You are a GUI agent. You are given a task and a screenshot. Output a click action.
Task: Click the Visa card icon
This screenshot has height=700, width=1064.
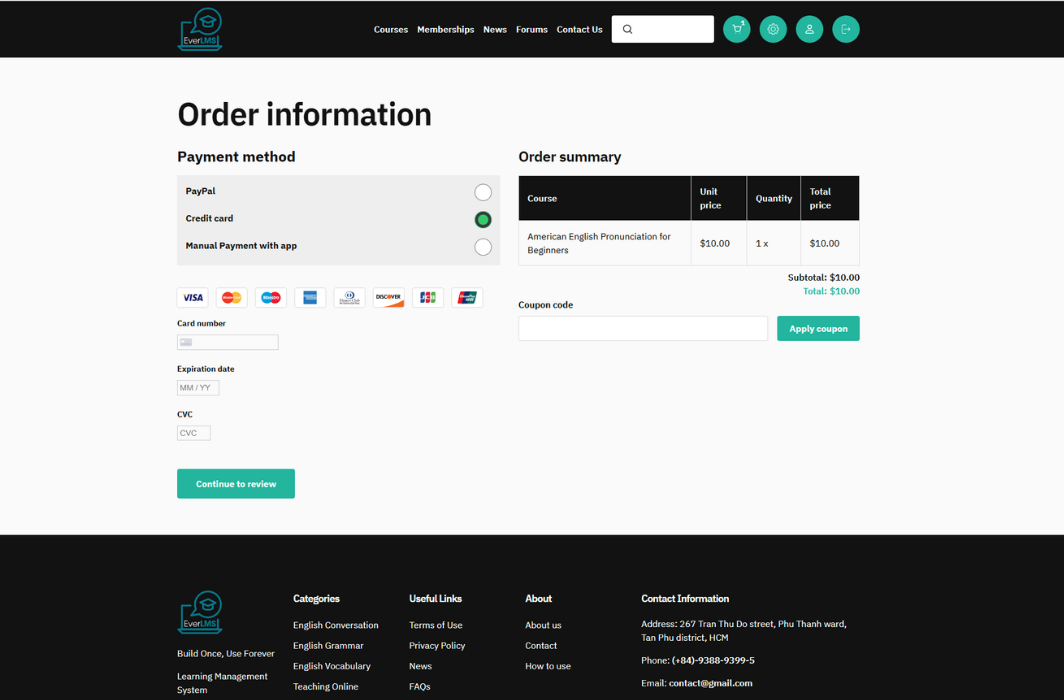pos(193,297)
